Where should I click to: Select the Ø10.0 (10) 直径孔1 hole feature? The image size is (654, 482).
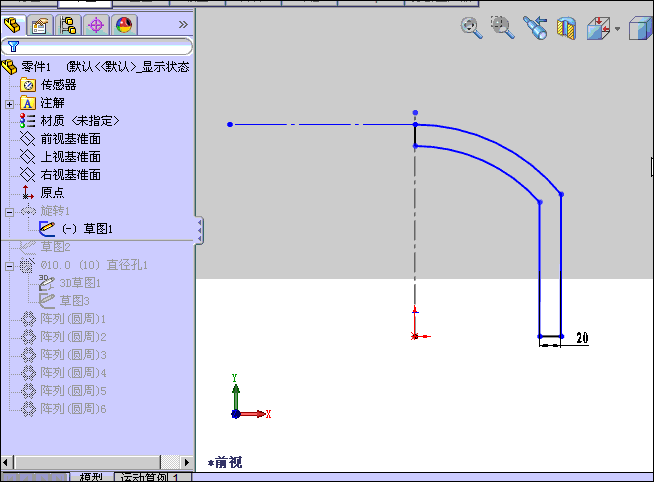[x=94, y=265]
